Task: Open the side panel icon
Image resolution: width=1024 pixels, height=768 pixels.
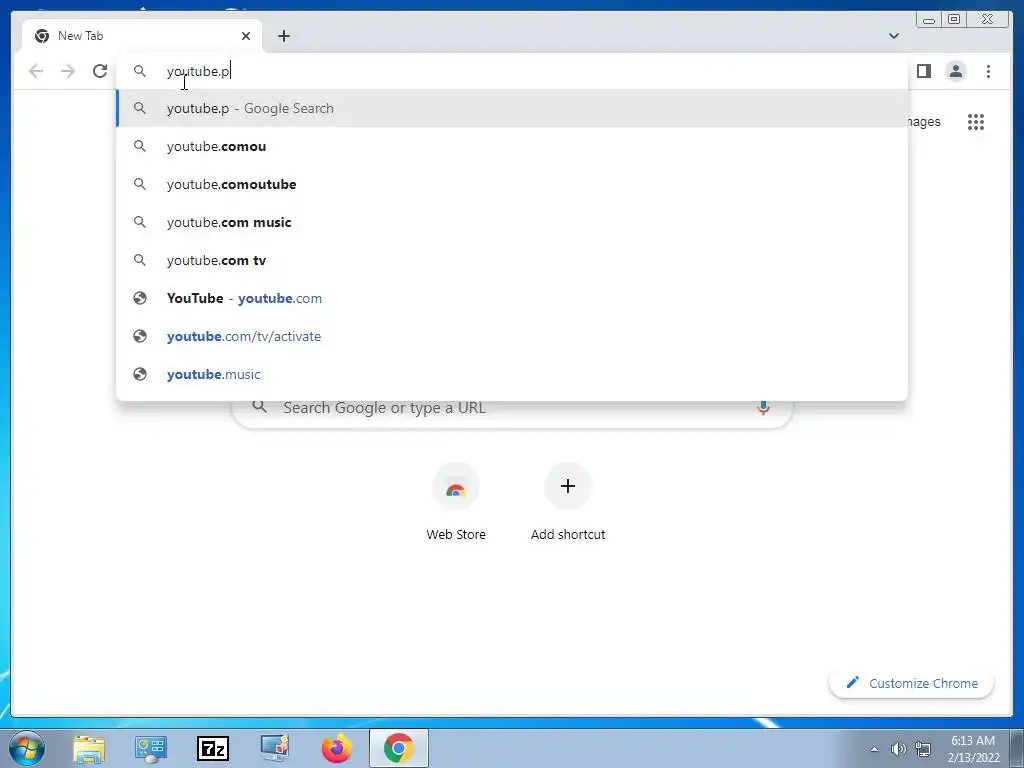Action: [923, 71]
